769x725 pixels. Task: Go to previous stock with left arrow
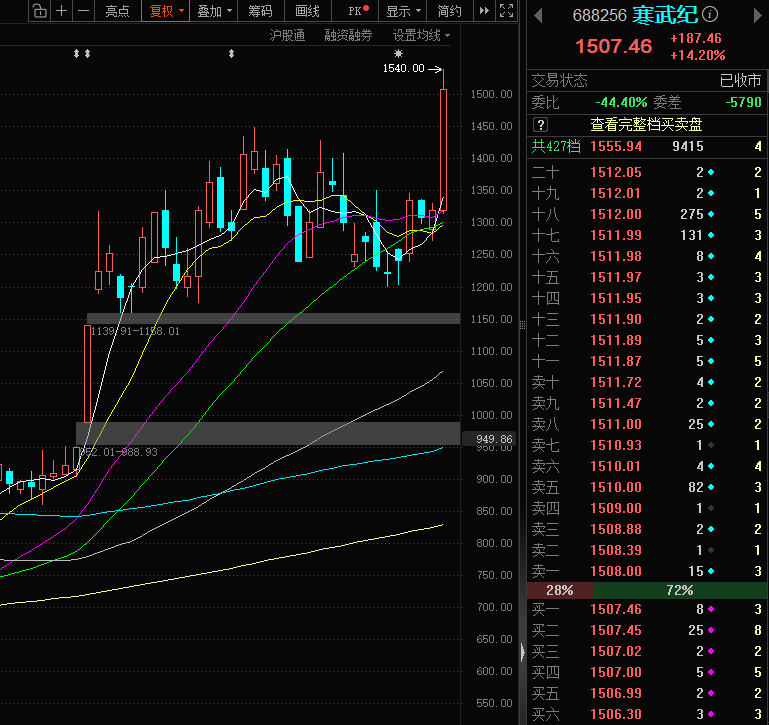pos(538,16)
